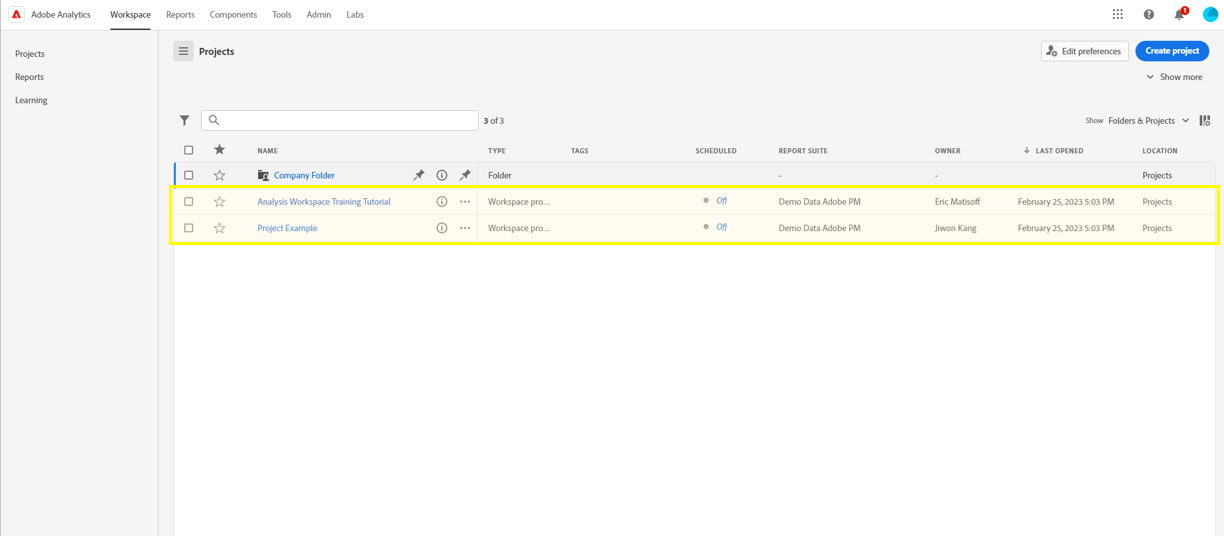Favorite the Project Example star
The width and height of the screenshot is (1224, 536).
tap(219, 228)
